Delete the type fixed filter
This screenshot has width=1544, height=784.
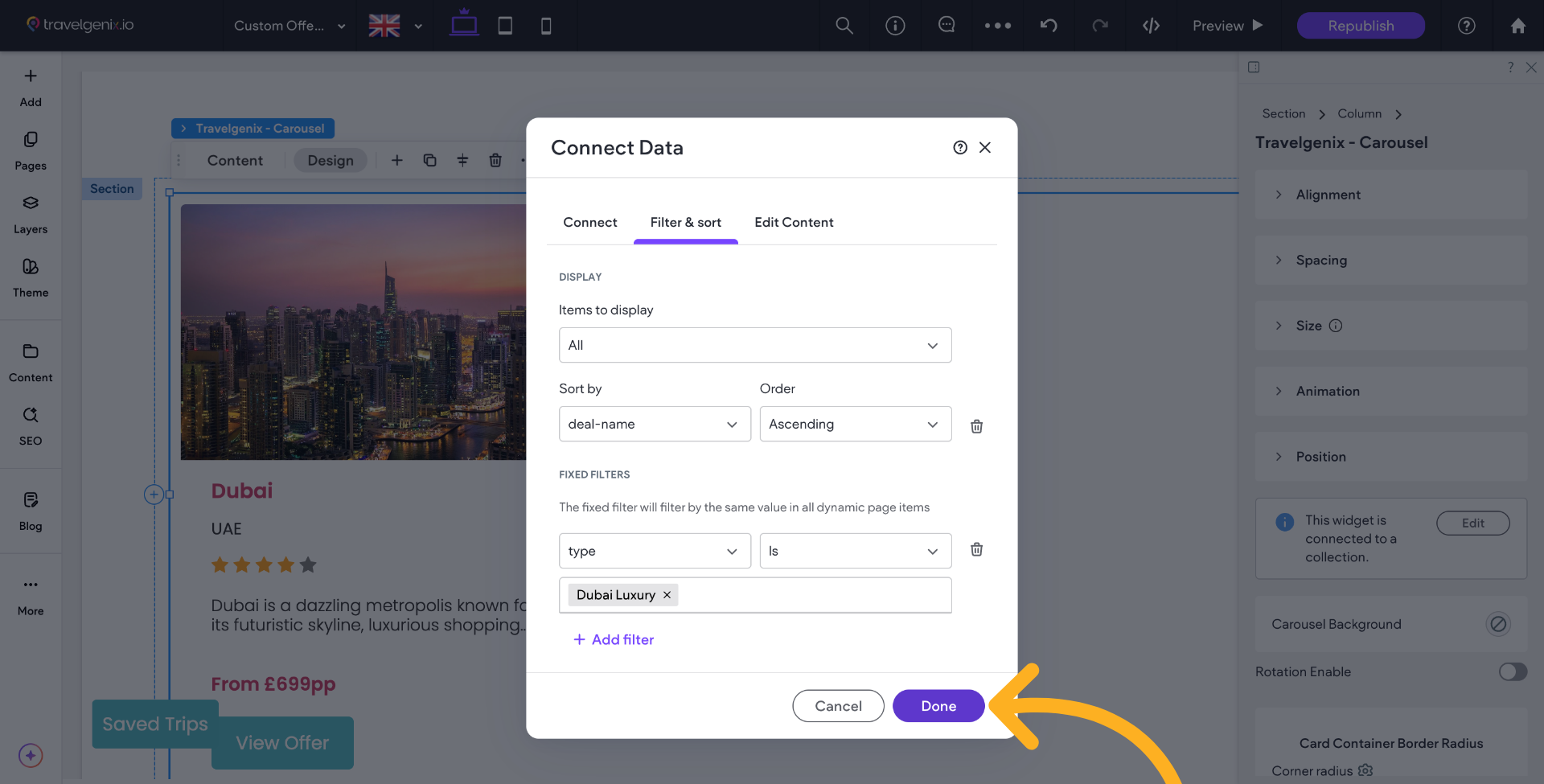(976, 550)
